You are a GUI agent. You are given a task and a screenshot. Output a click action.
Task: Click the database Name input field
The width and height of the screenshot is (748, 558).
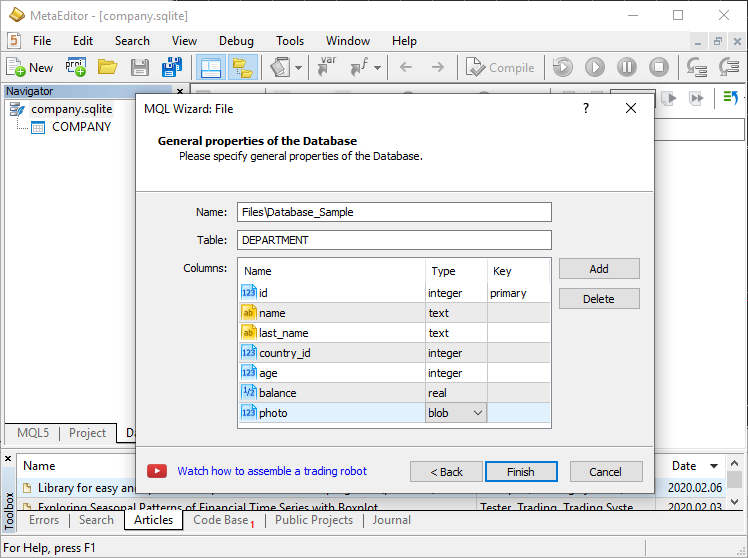[394, 212]
